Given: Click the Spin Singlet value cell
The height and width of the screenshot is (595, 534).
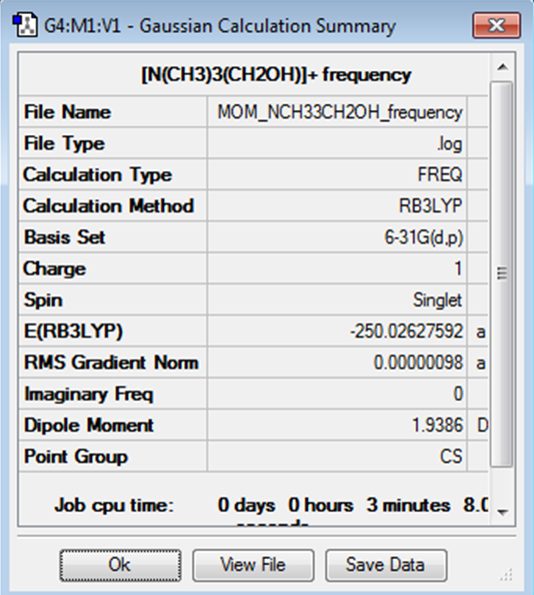Looking at the screenshot, I should pos(337,300).
